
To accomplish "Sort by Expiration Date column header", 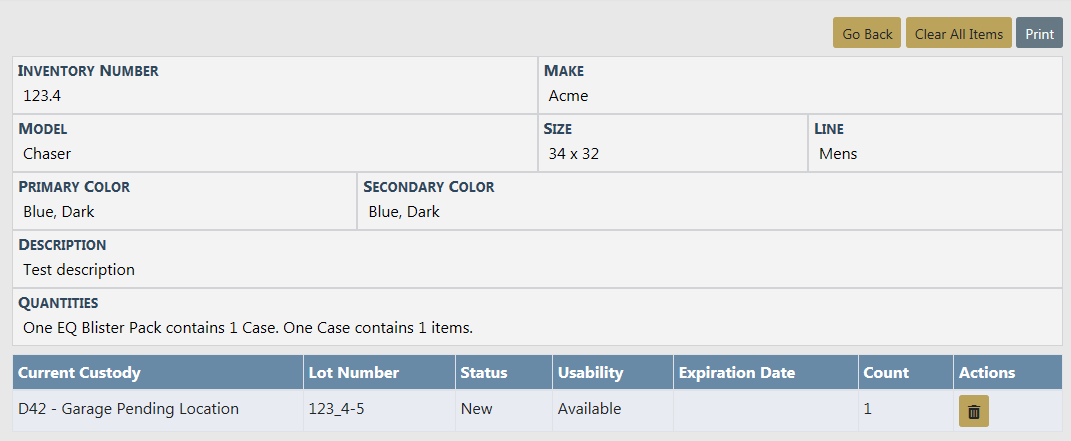I will pos(736,373).
